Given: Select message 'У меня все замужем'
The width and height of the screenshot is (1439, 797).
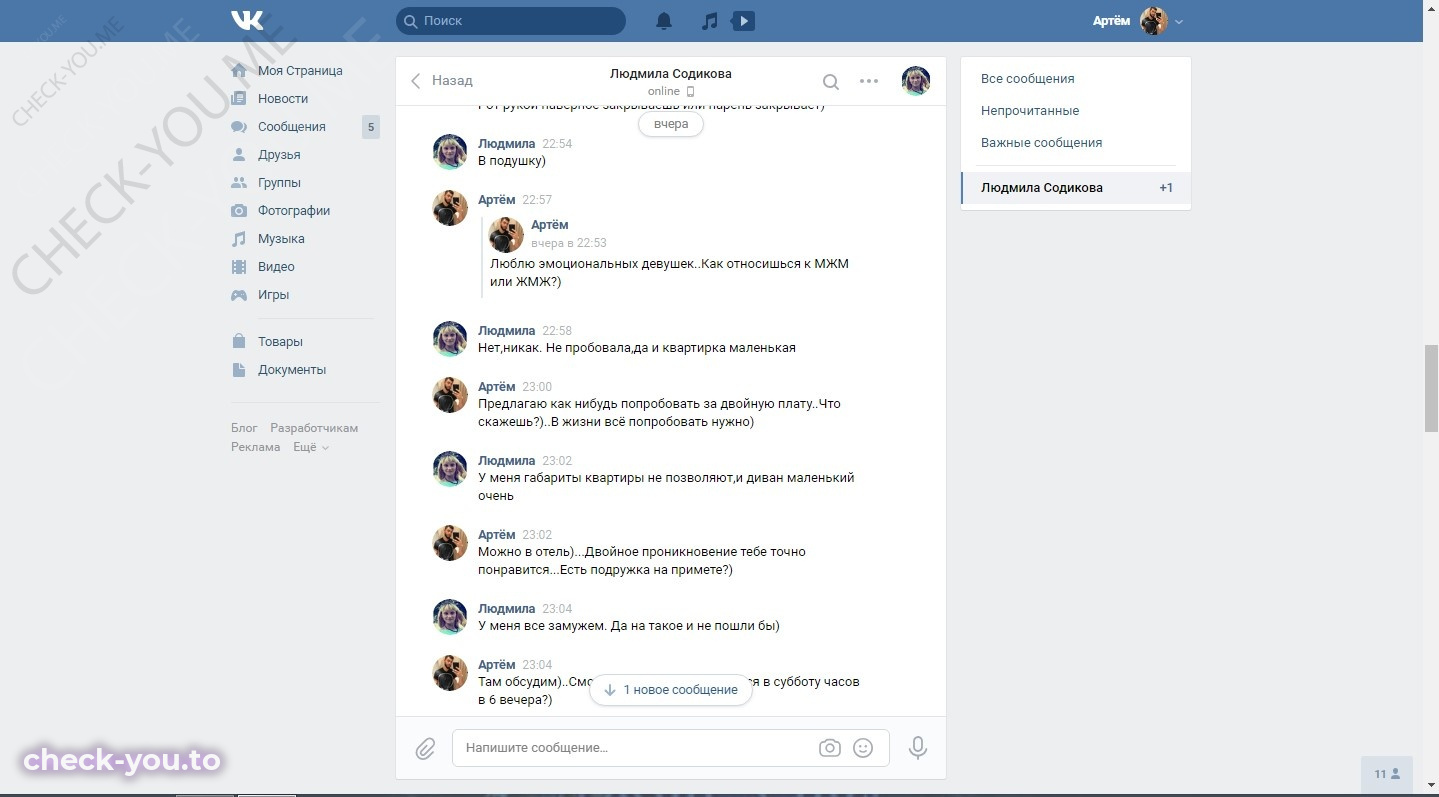Looking at the screenshot, I should pos(629,626).
